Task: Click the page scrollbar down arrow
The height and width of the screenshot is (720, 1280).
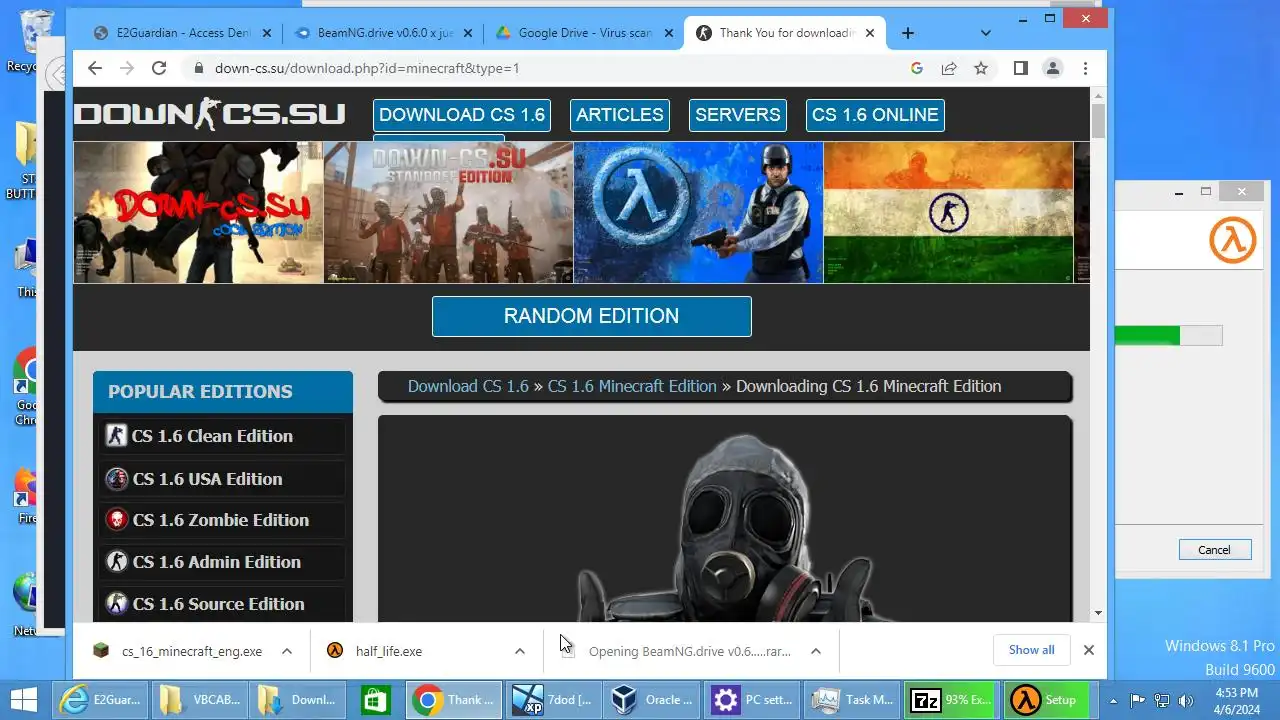Action: click(x=1098, y=613)
